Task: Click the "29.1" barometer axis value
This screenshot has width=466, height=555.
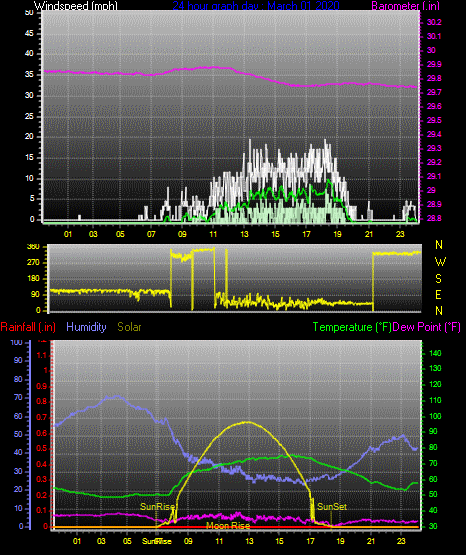Action: click(434, 176)
